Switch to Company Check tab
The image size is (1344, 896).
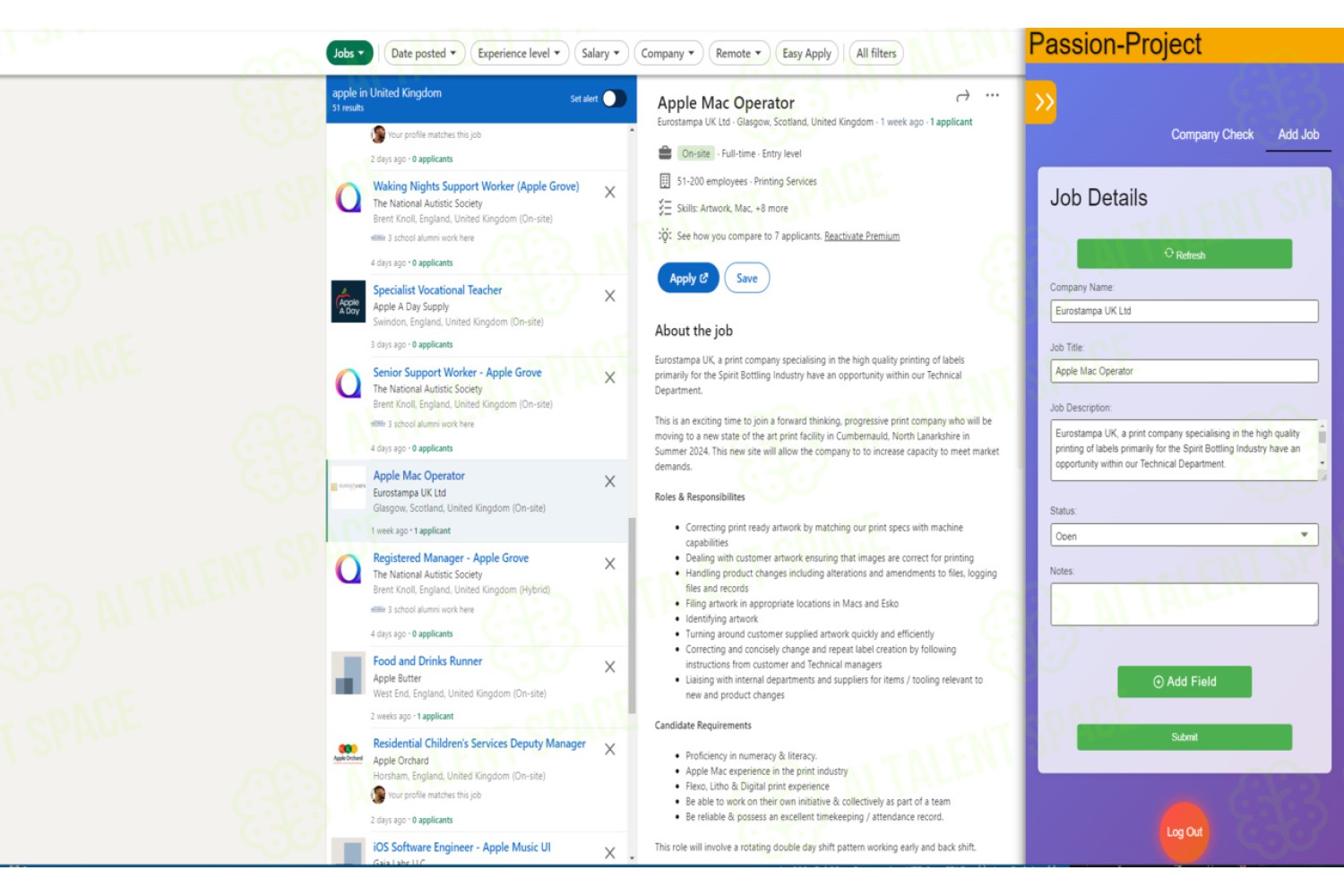click(1211, 134)
